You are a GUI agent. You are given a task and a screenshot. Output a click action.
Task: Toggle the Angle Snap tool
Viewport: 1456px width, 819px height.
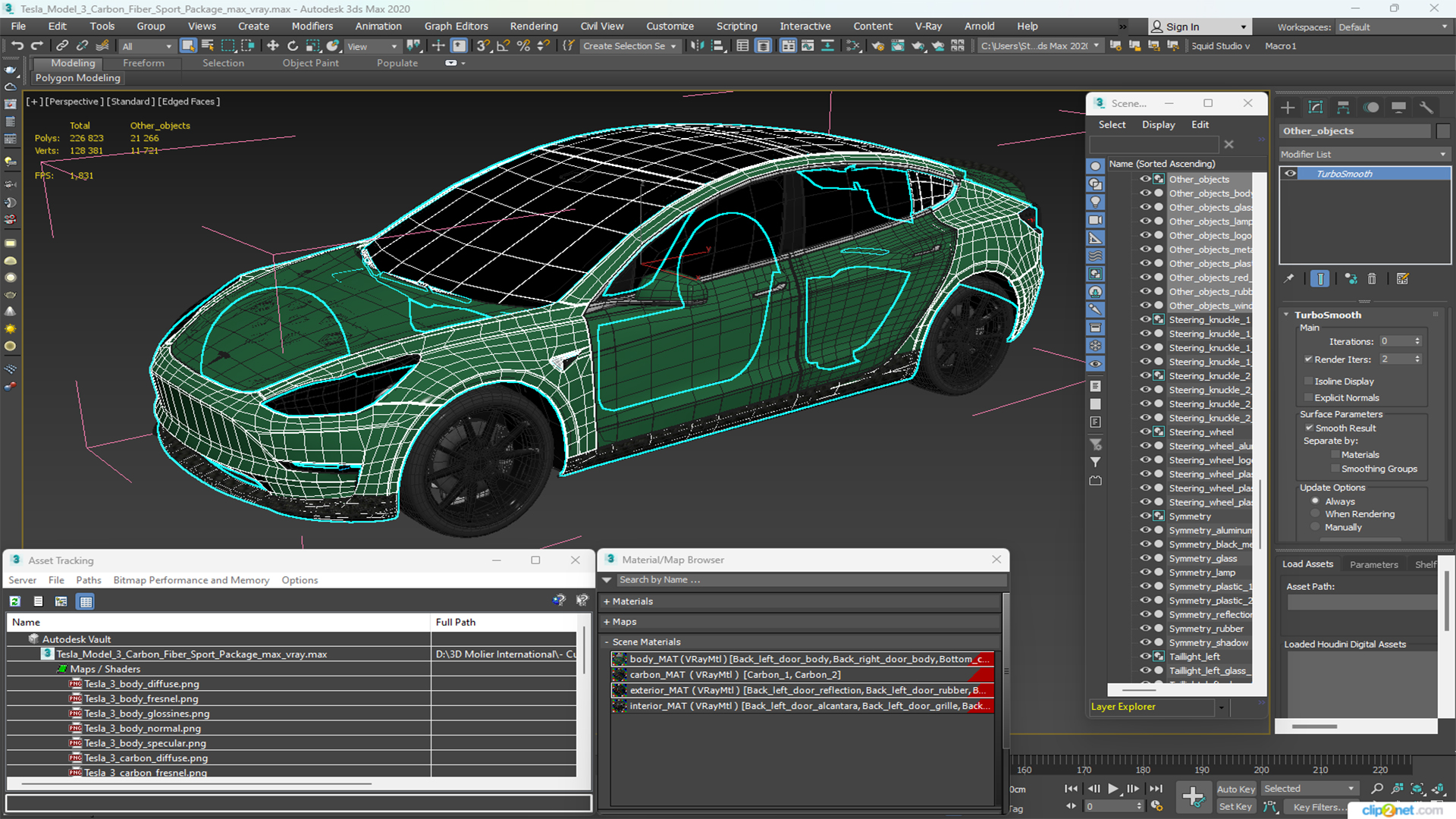tap(504, 46)
